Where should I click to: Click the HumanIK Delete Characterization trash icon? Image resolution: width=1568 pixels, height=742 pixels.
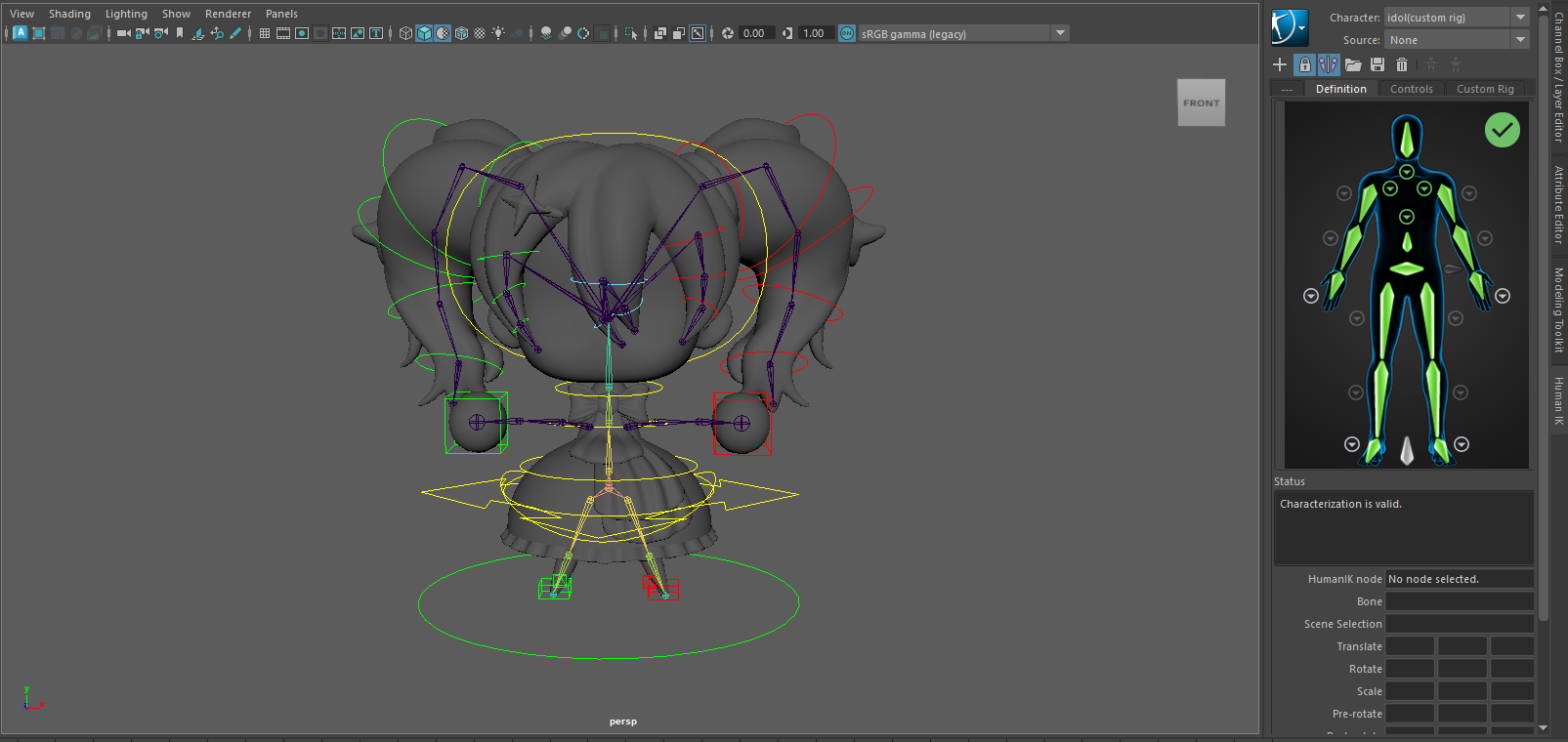1402,64
